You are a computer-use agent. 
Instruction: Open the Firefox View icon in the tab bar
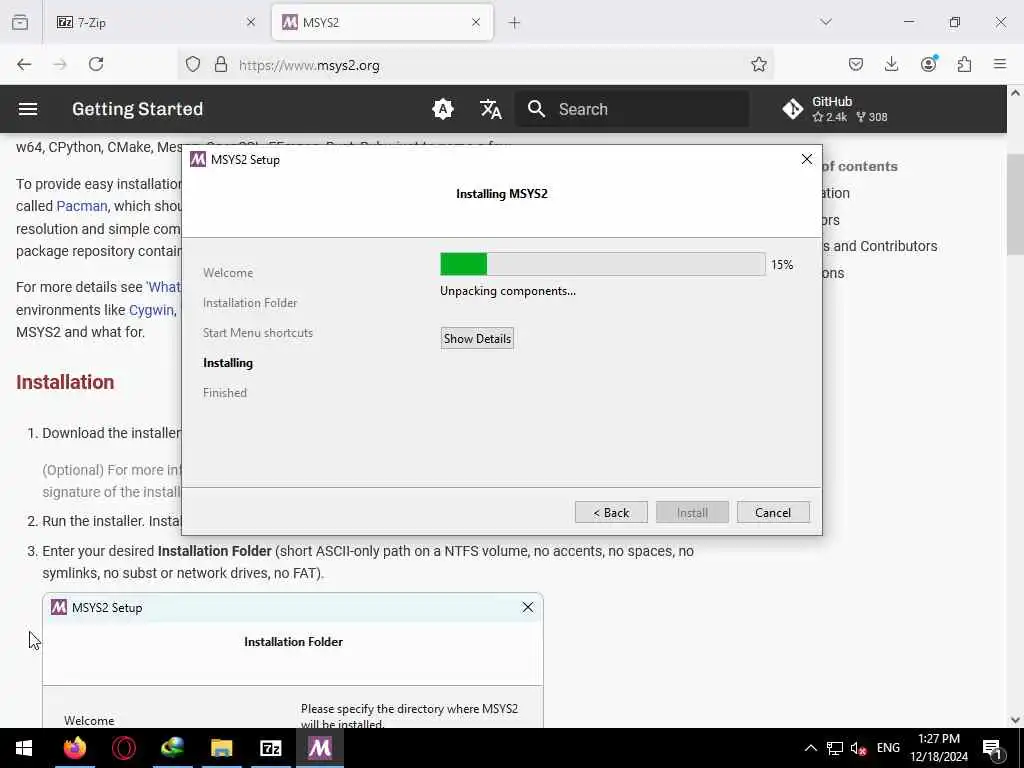click(20, 22)
